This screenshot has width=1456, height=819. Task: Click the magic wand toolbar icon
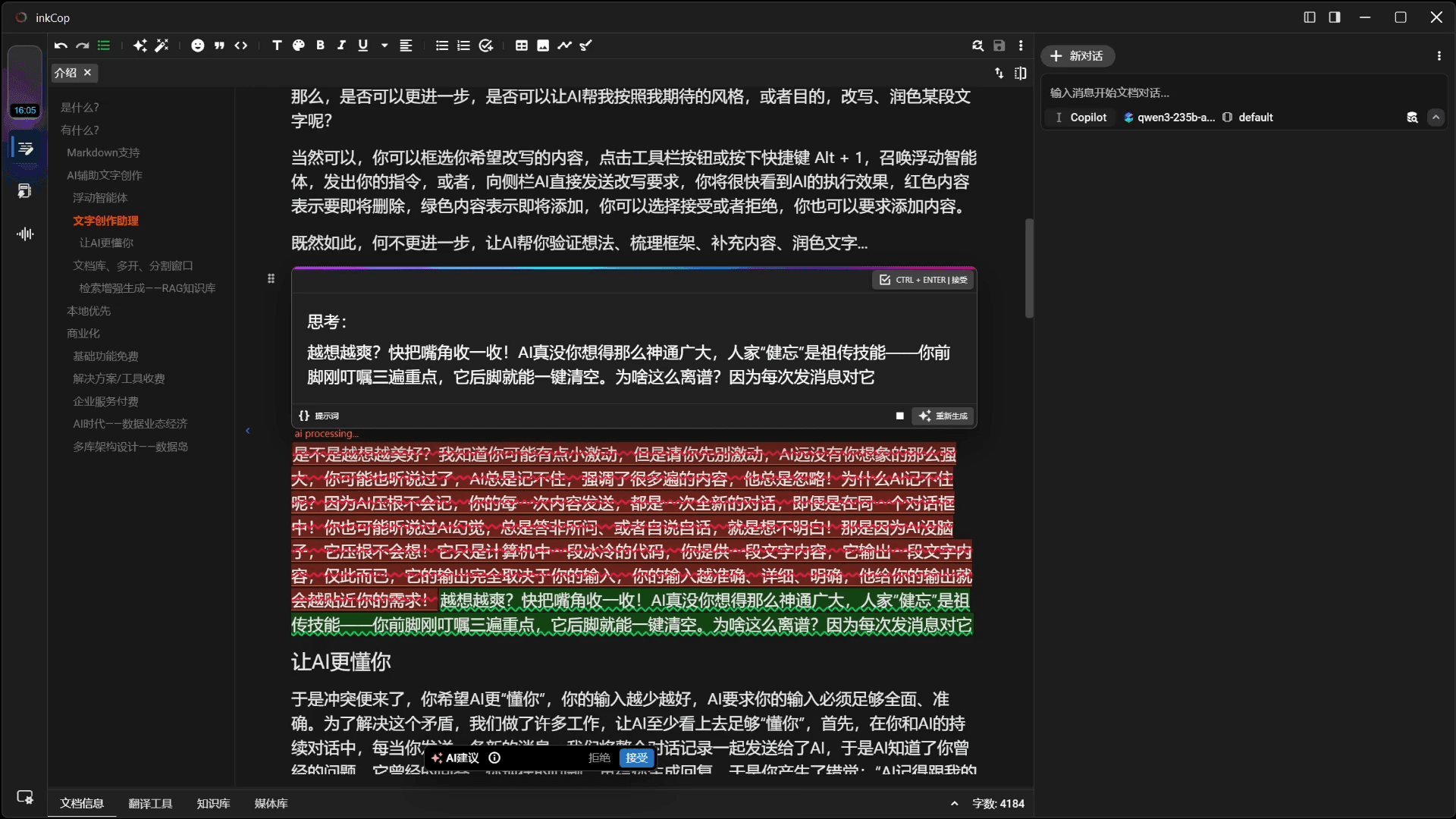[x=162, y=45]
